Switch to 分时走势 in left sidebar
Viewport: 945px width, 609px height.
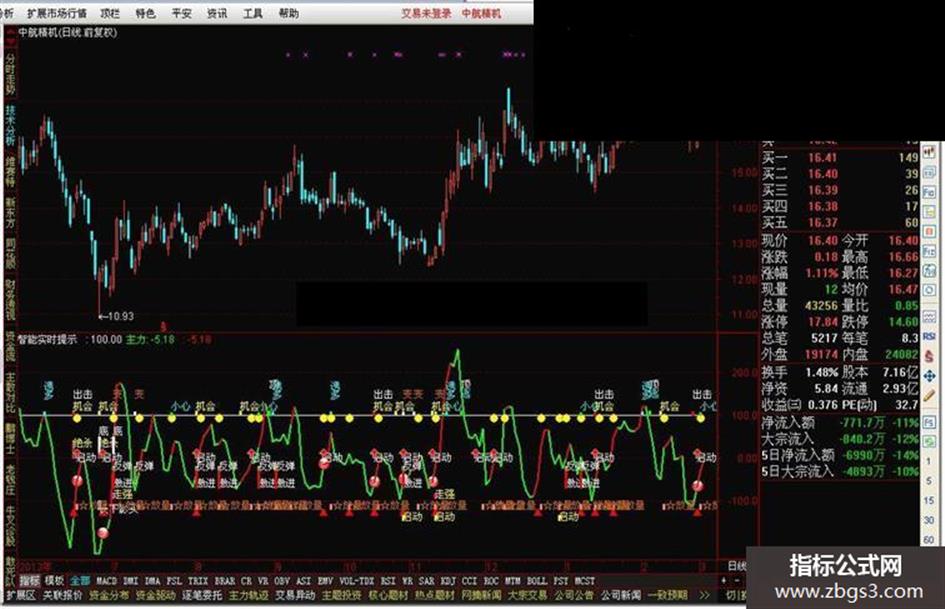[x=10, y=74]
